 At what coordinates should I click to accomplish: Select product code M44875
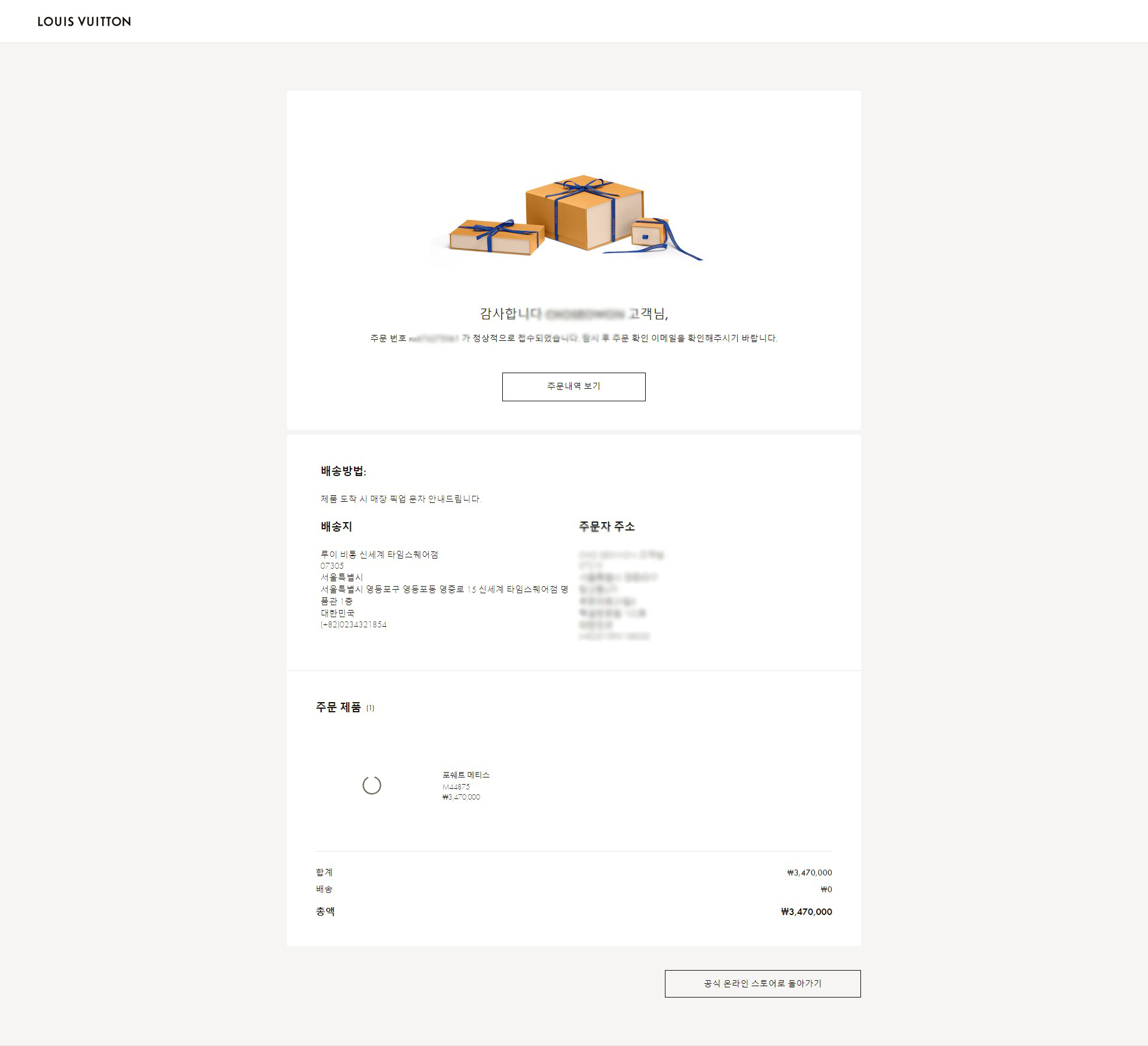click(x=456, y=786)
